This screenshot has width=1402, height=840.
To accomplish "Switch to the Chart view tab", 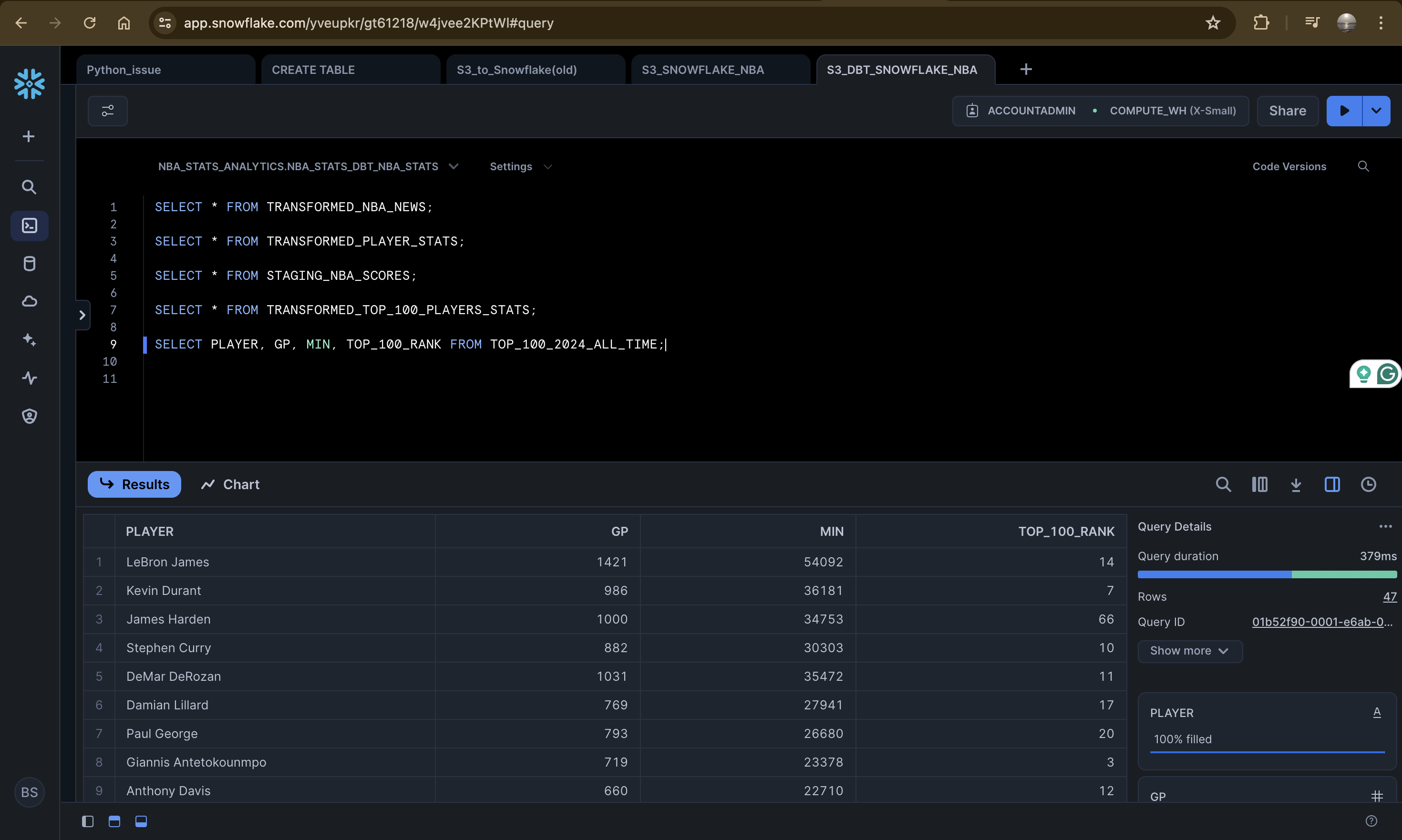I will pyautogui.click(x=230, y=484).
